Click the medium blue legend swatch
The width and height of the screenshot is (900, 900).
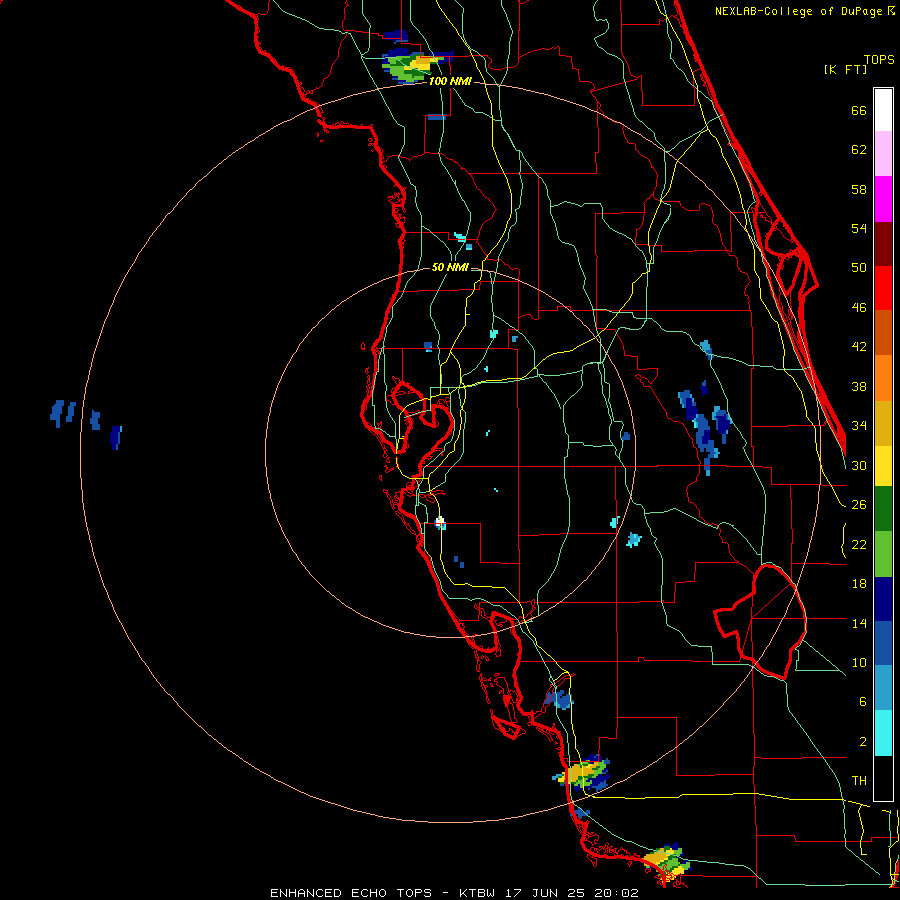pyautogui.click(x=883, y=643)
